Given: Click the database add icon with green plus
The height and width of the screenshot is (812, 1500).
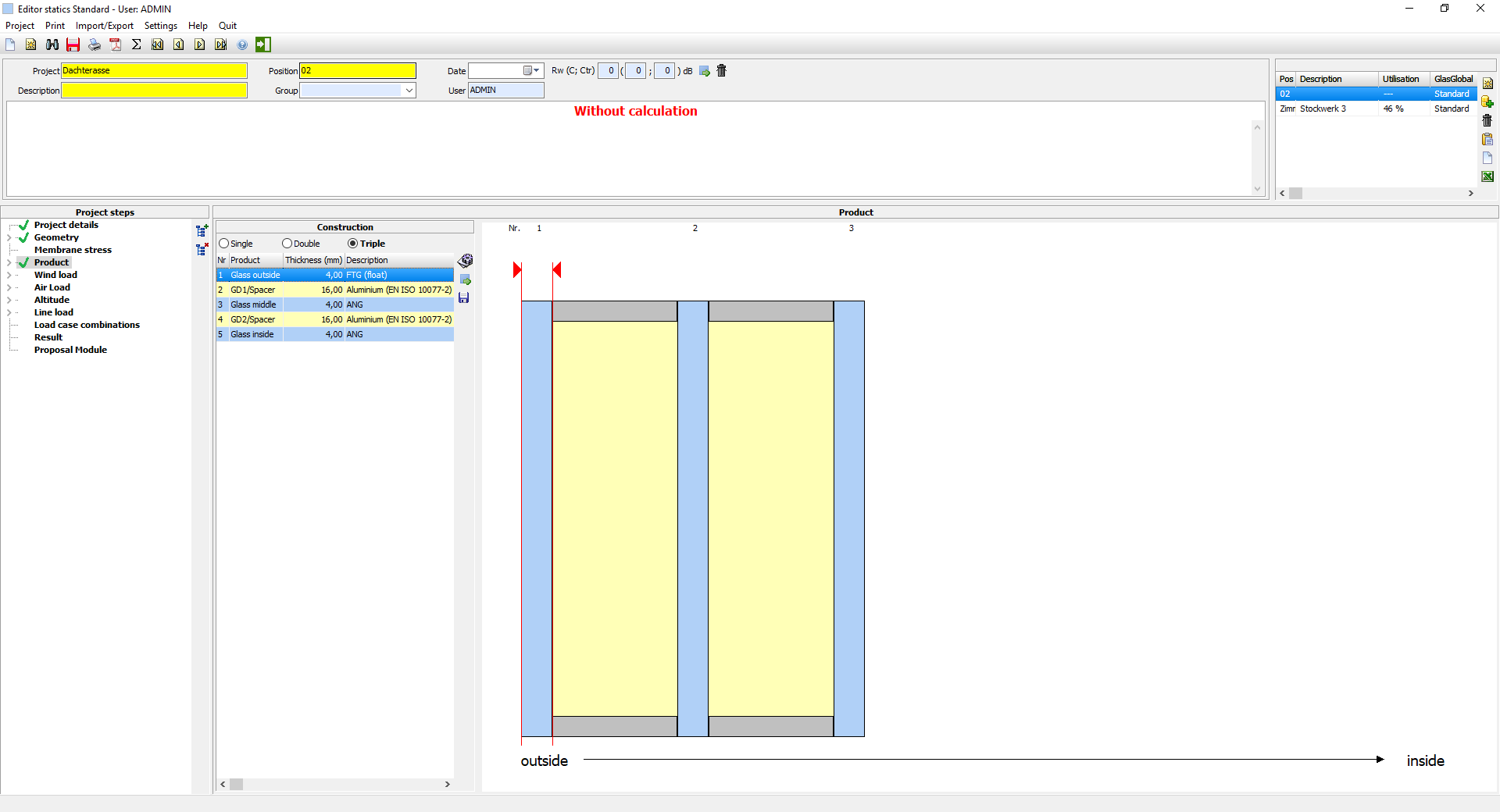Looking at the screenshot, I should coord(1487,102).
